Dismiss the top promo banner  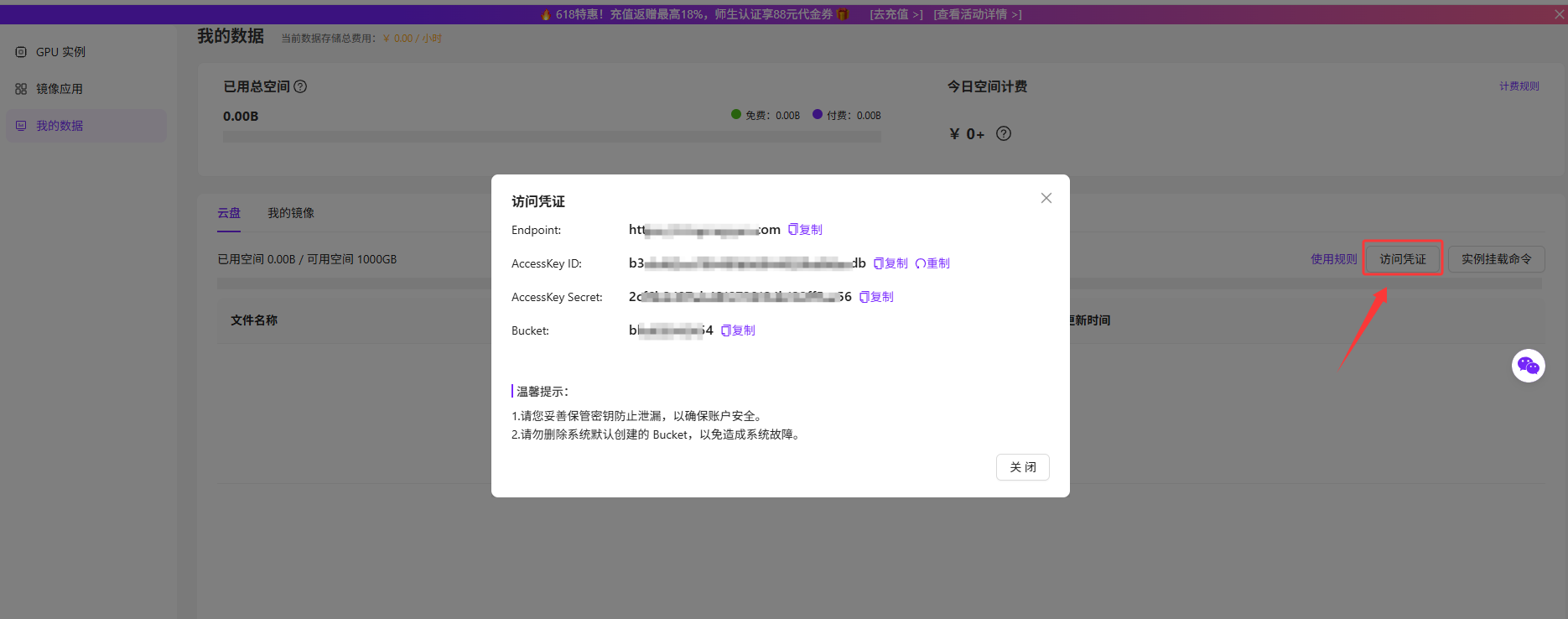[1559, 14]
